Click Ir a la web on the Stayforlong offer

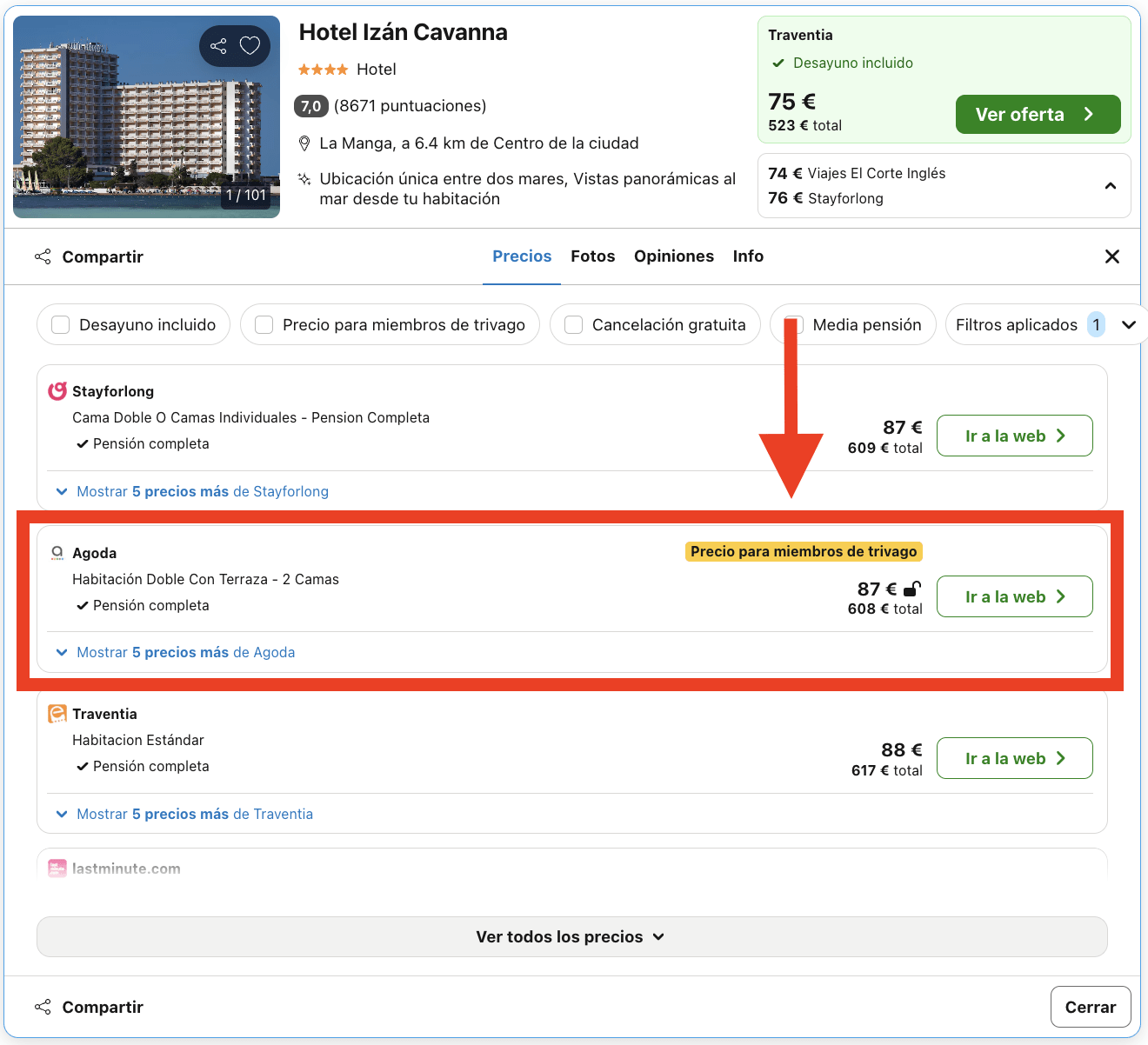(x=1014, y=436)
